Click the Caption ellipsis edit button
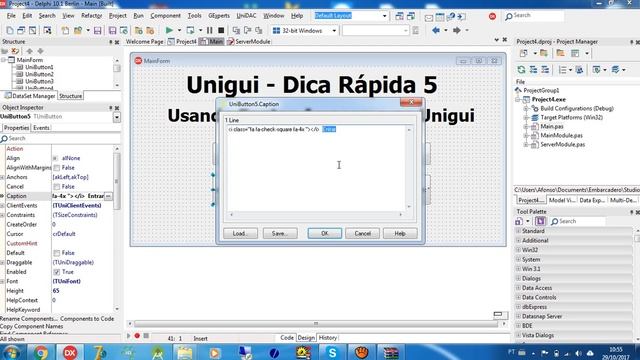 [108, 196]
